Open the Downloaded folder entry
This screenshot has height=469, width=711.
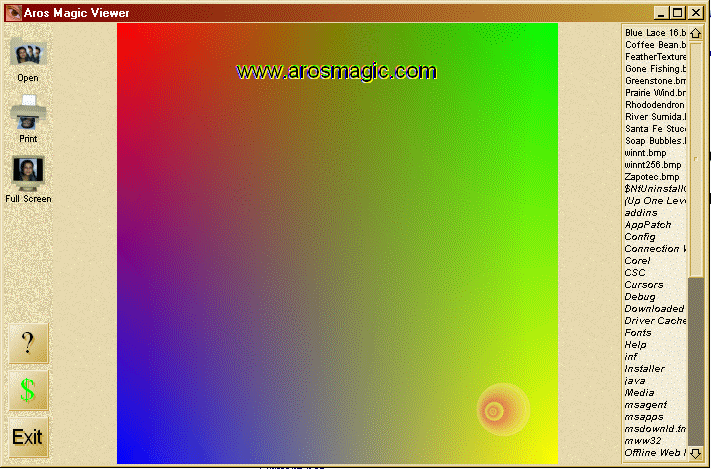[x=654, y=309]
